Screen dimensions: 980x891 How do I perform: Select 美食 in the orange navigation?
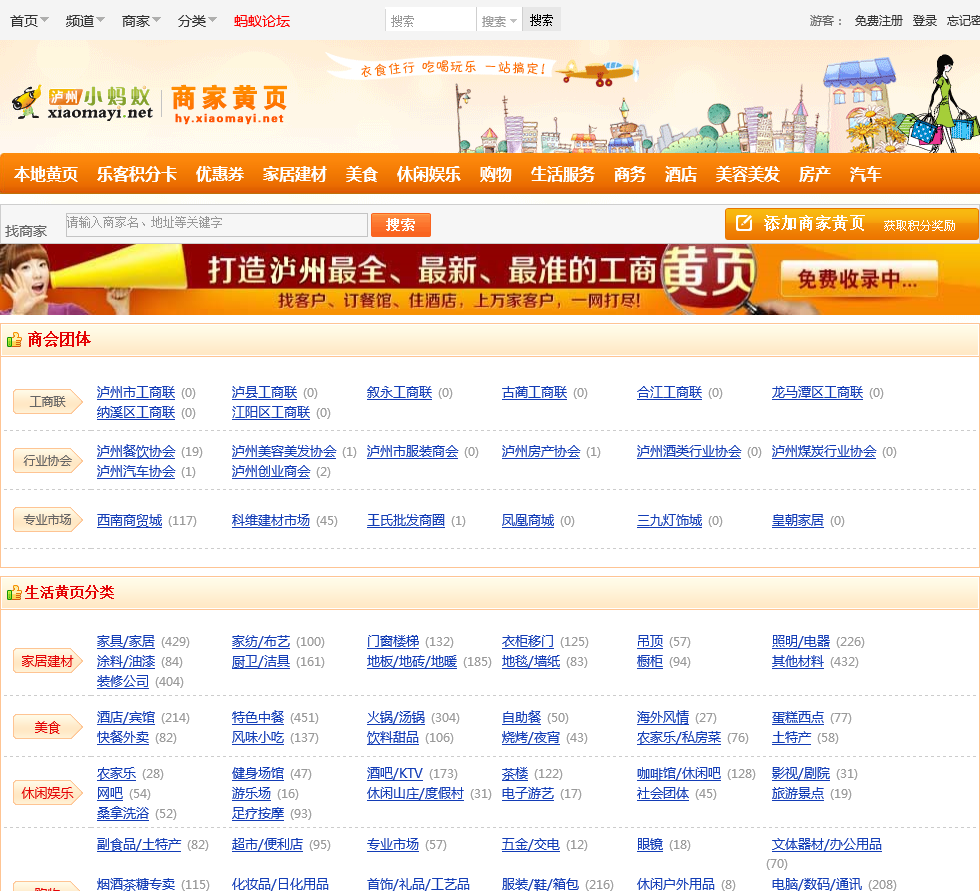[362, 174]
